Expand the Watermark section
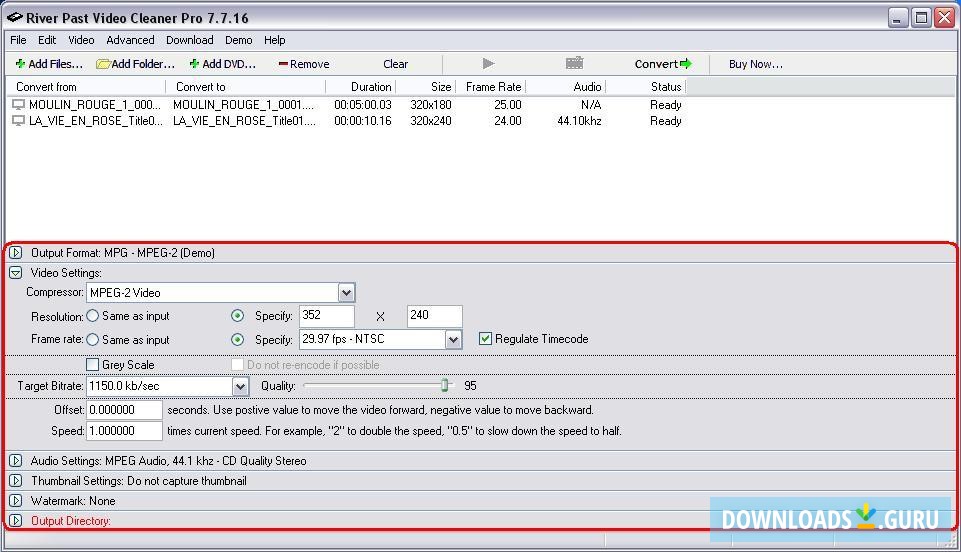 coord(16,501)
